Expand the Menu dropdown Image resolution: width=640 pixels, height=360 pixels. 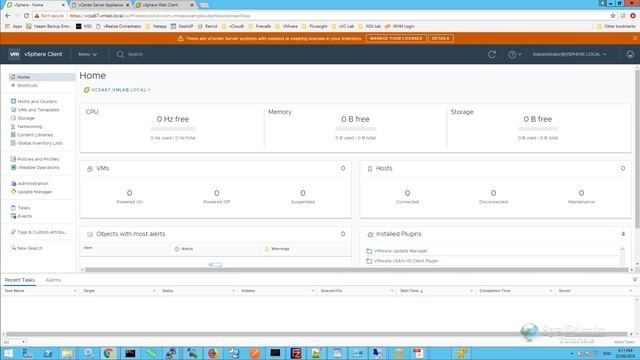coord(87,54)
